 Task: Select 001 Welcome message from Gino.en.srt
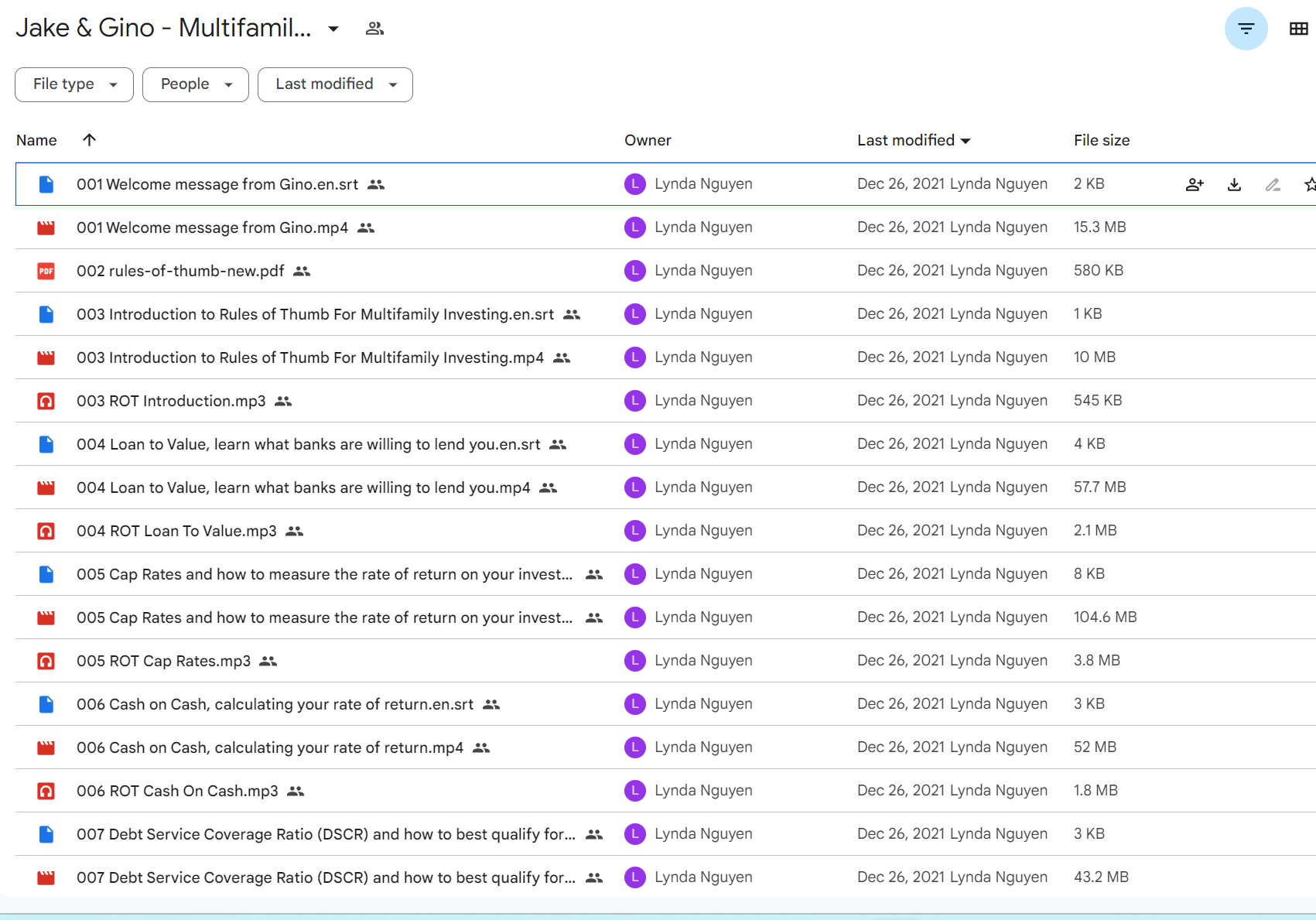(217, 184)
